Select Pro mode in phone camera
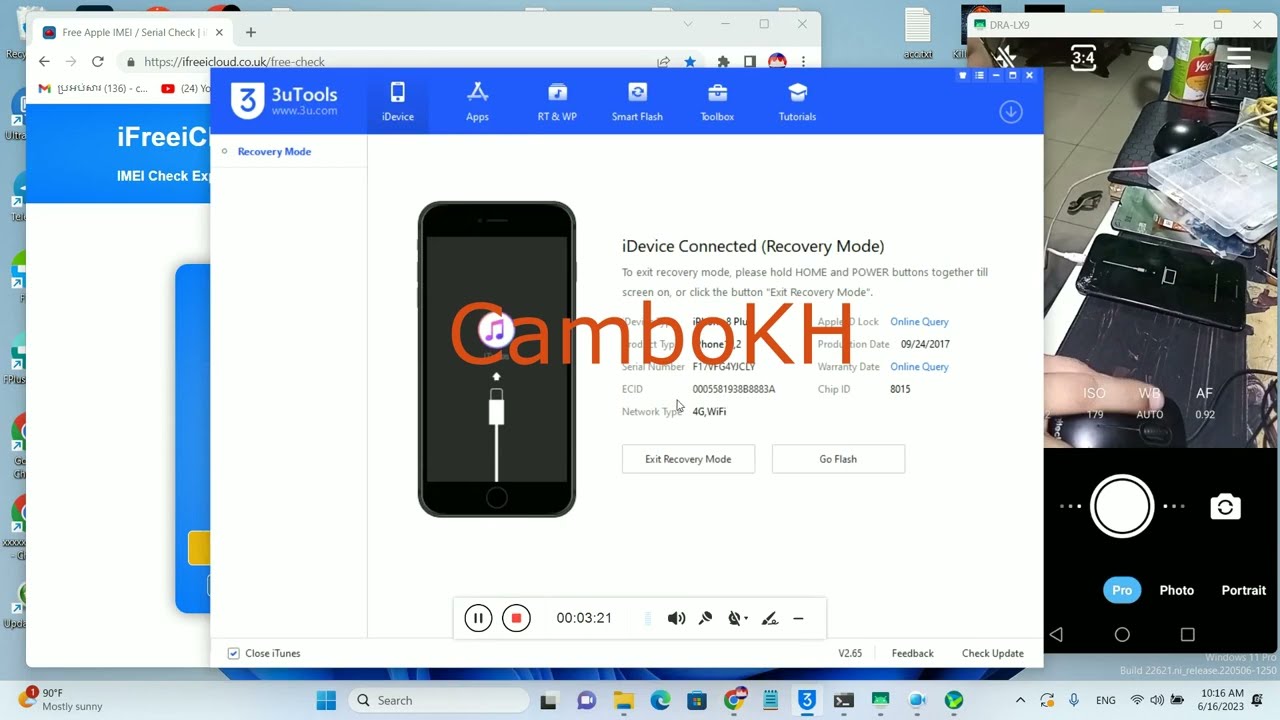This screenshot has width=1280, height=720. pyautogui.click(x=1122, y=590)
